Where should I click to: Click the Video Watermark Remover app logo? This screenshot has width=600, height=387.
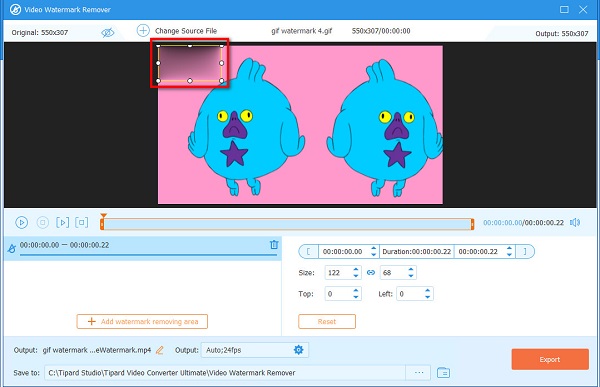coord(15,9)
